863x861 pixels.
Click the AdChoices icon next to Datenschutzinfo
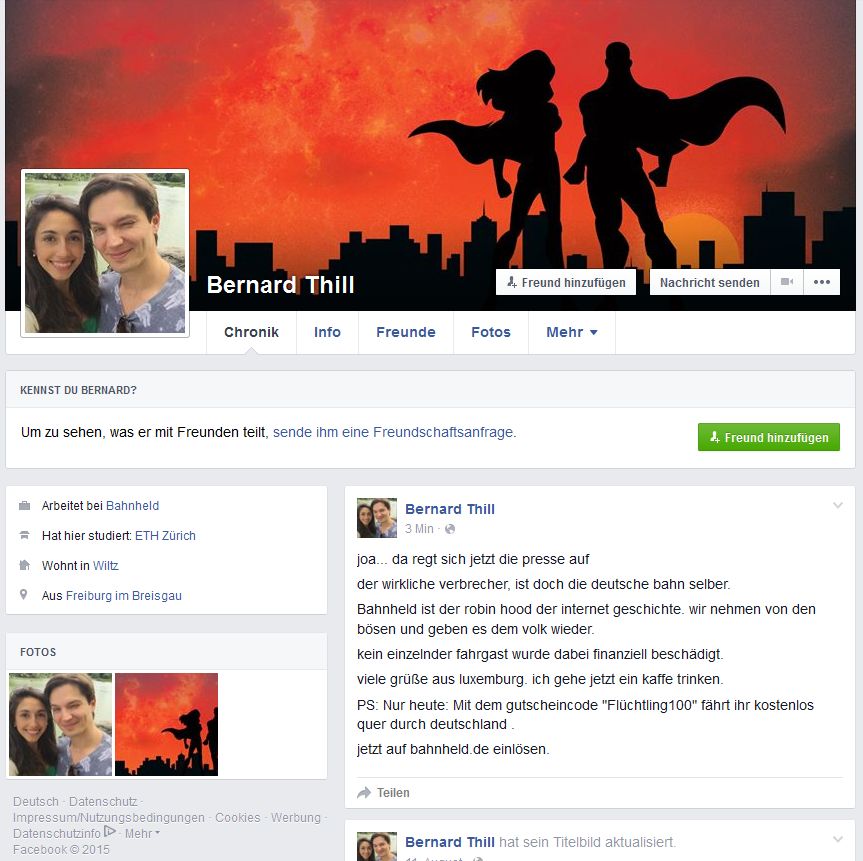point(110,831)
